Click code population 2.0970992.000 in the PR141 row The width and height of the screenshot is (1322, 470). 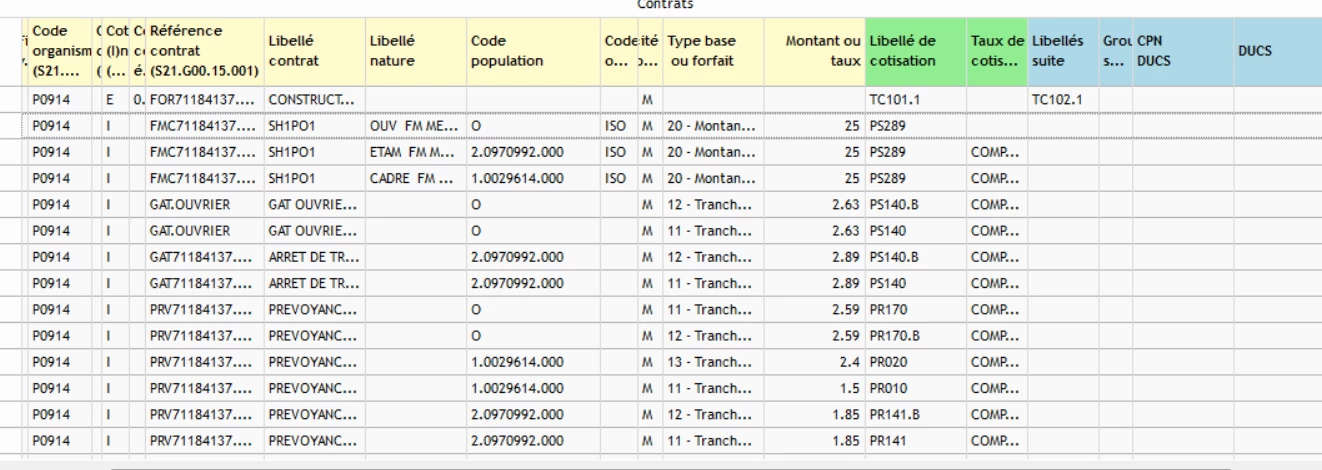pos(533,439)
